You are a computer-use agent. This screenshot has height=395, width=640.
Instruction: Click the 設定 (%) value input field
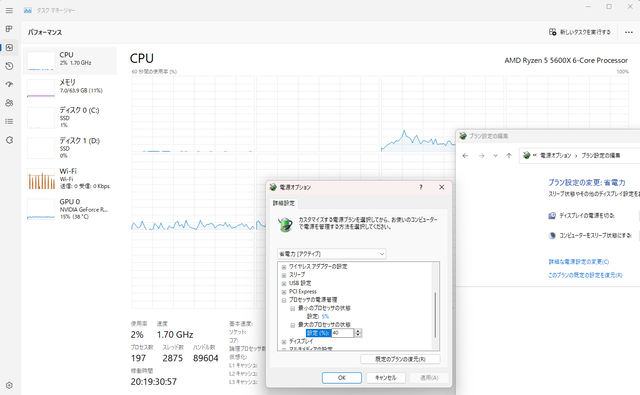point(342,333)
